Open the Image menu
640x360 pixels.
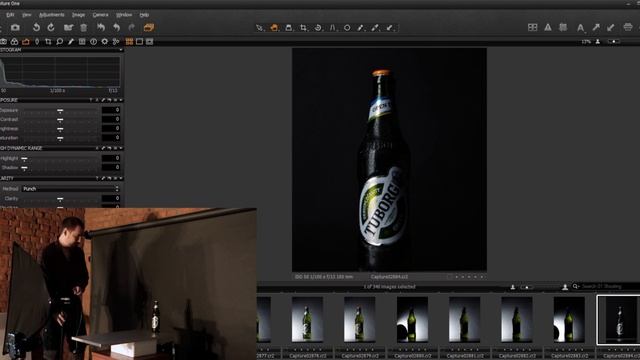pos(78,15)
